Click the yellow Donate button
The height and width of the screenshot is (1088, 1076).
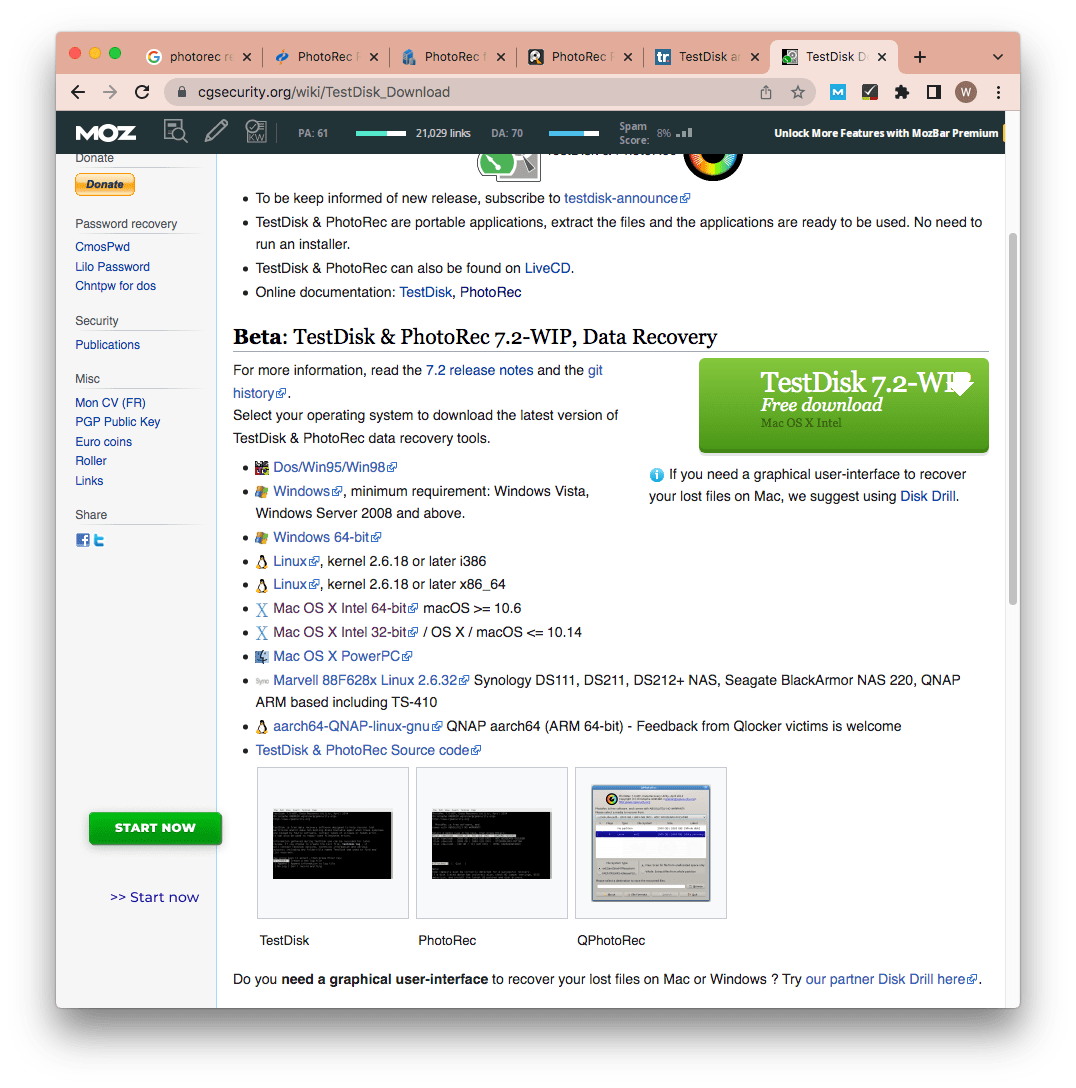[105, 185]
